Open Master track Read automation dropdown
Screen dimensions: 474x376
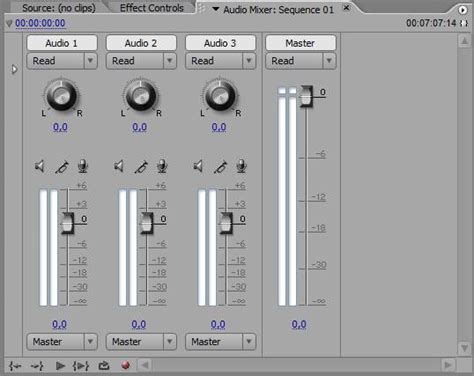coord(301,61)
